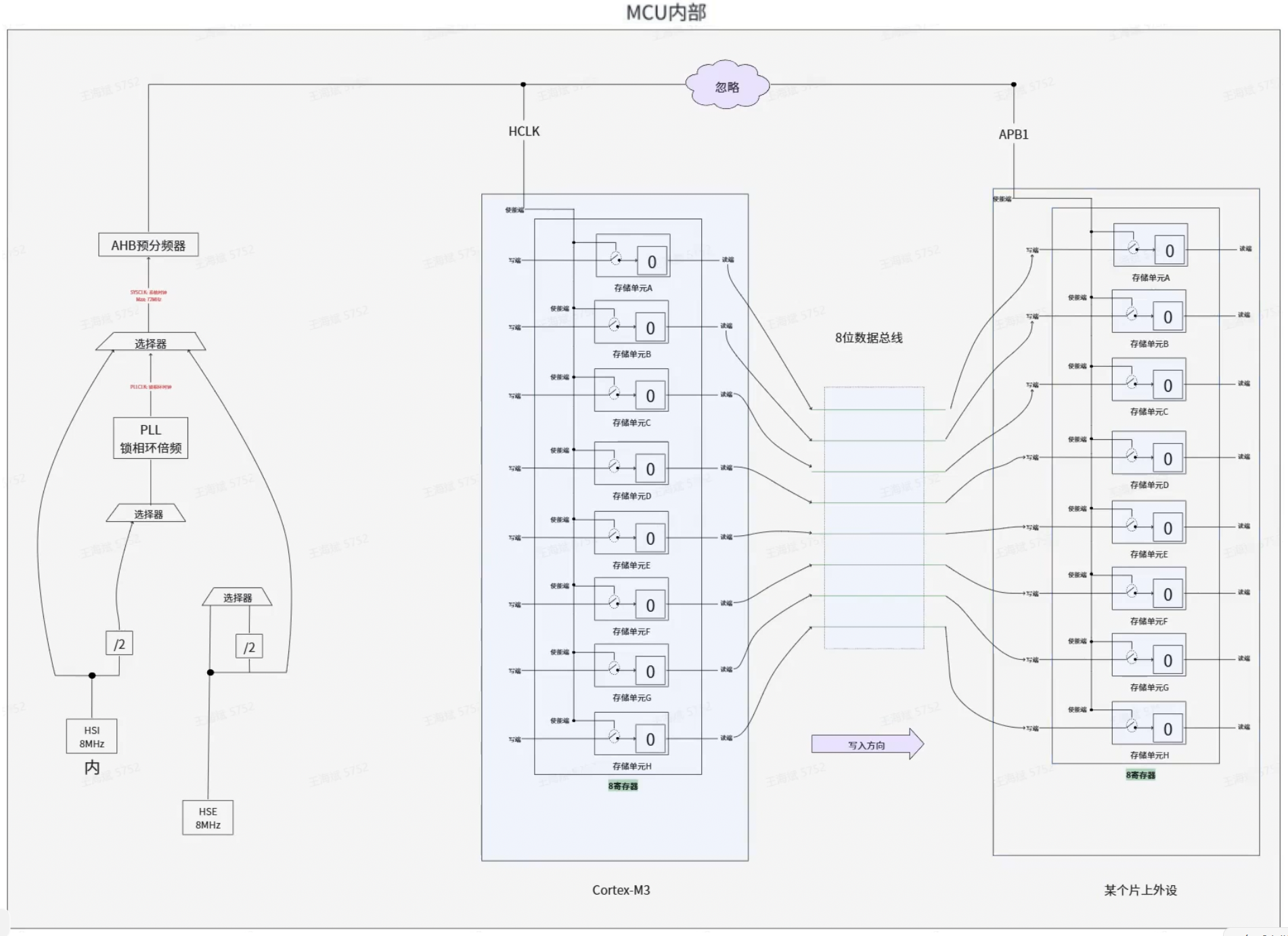Click the '使能端' label beside Cortex-M3 存储单元B
Image resolution: width=1288 pixels, height=936 pixels.
click(560, 308)
